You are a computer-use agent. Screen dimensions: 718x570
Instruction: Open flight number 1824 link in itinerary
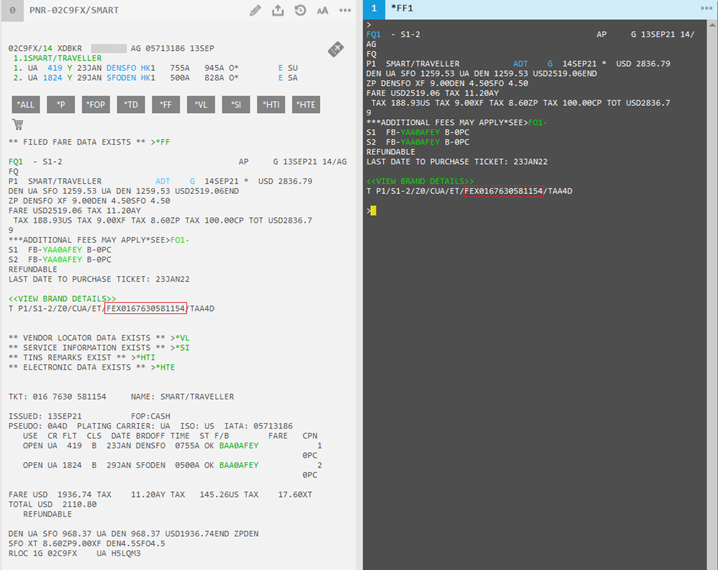[x=52, y=77]
